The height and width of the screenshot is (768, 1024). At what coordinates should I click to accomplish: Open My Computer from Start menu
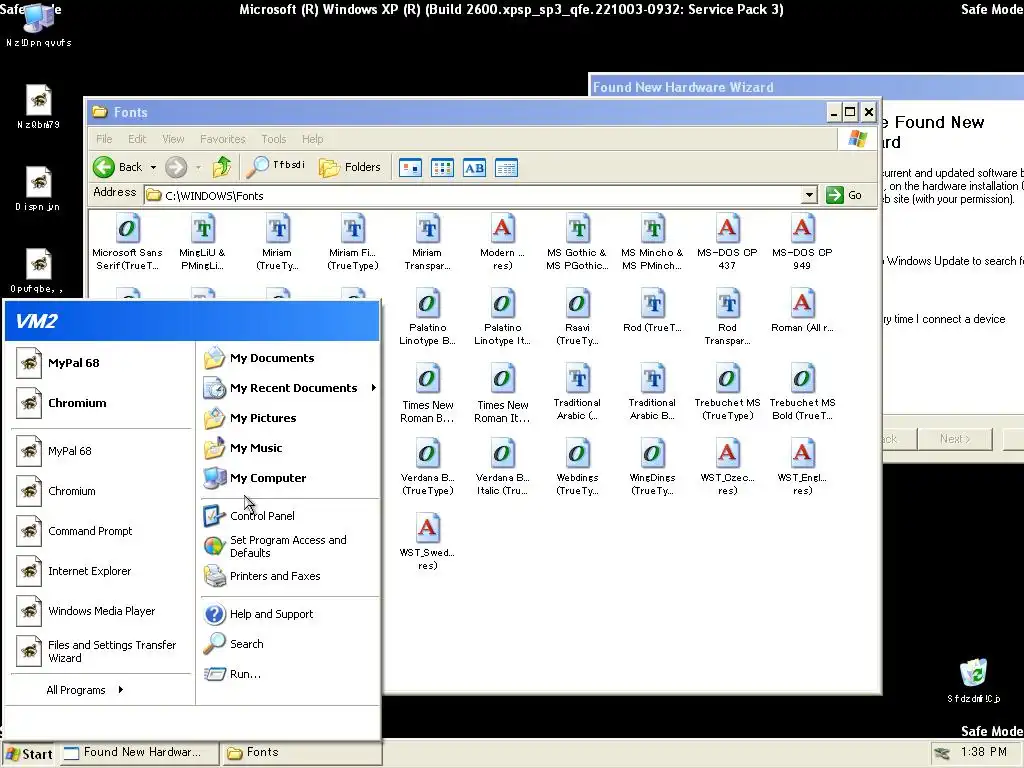[290, 478]
